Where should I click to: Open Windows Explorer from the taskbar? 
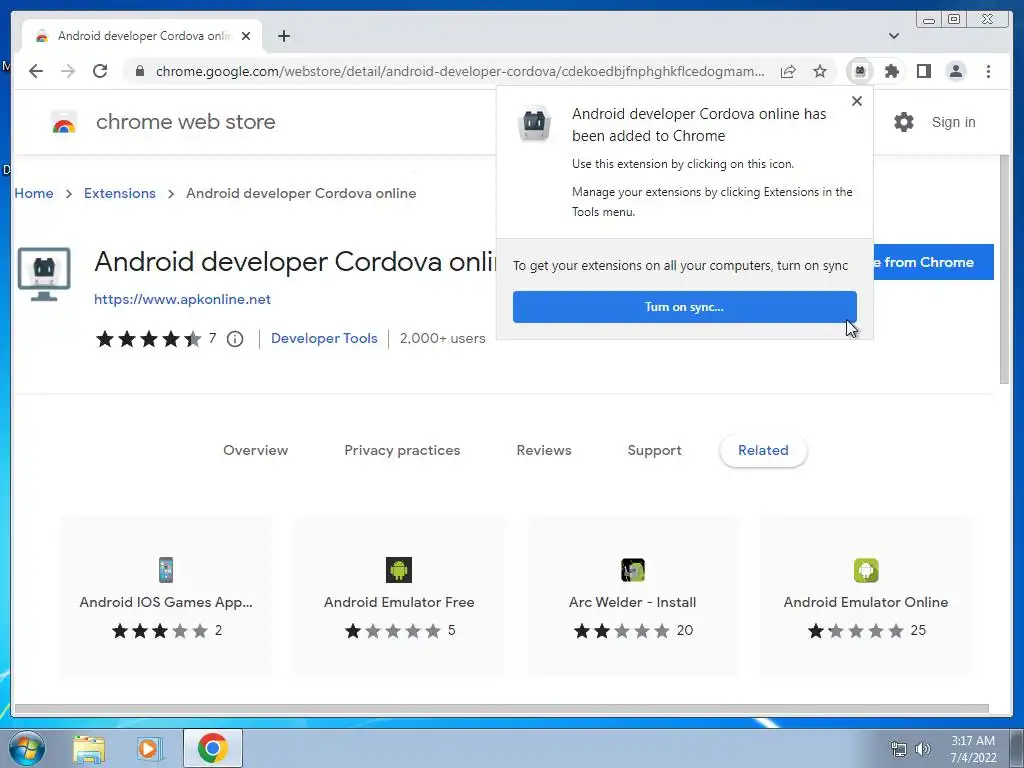(x=89, y=749)
